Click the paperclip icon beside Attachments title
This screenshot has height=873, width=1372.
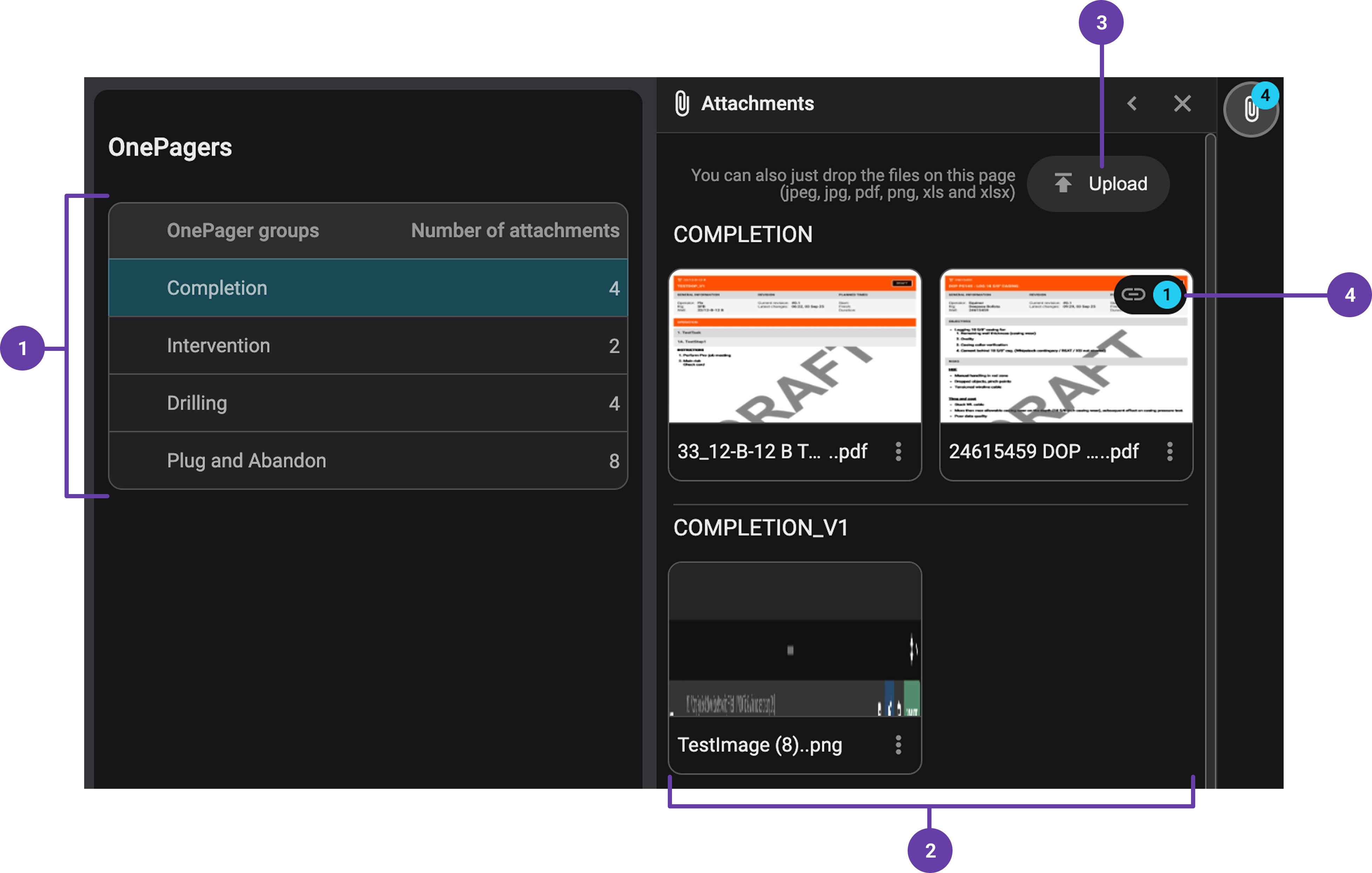[x=681, y=104]
